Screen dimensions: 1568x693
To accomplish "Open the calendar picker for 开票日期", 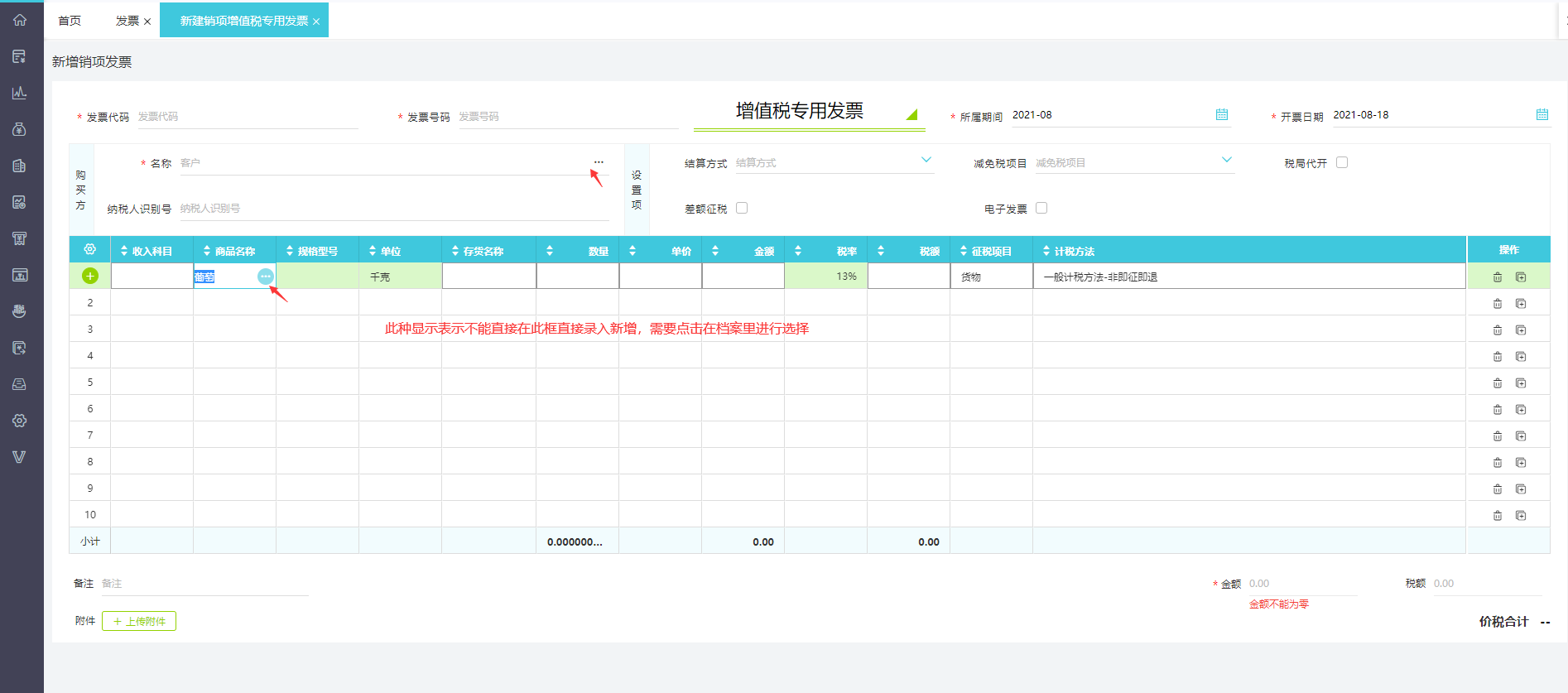I will (1542, 114).
